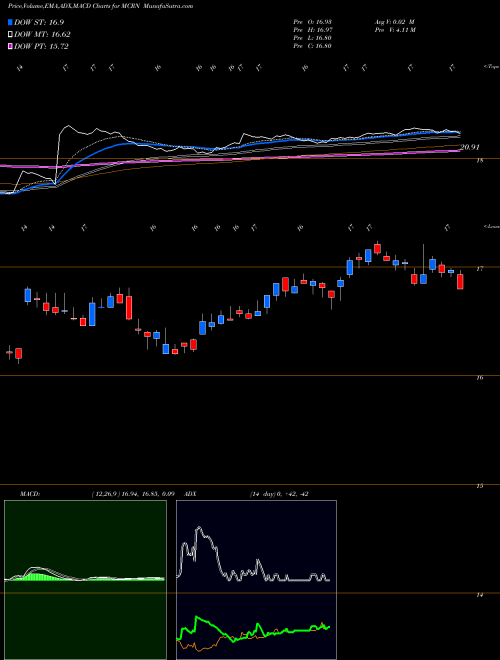Image resolution: width=500 pixels, height=660 pixels.
Task: Click the ADX indicator chart panel
Action: (256, 580)
